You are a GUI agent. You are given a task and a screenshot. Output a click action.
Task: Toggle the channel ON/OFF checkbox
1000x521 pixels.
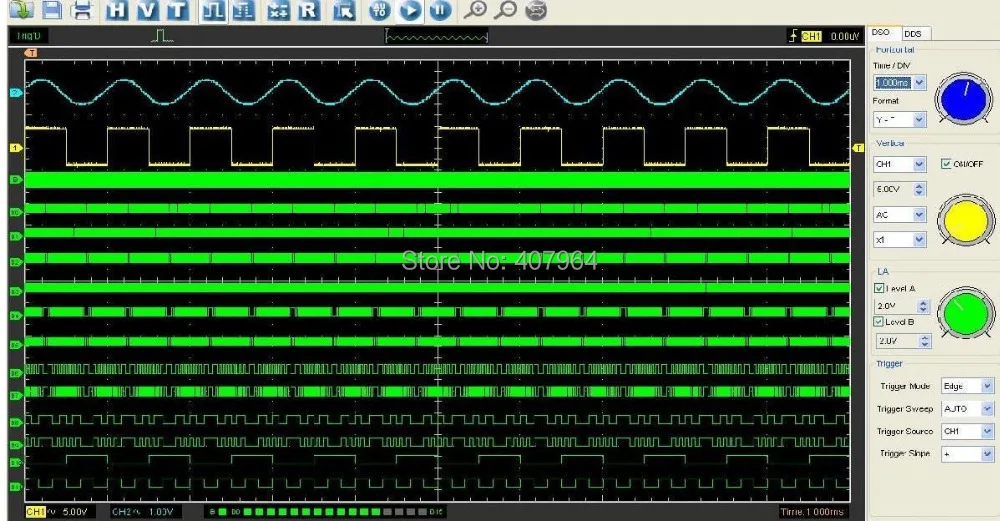[x=947, y=164]
